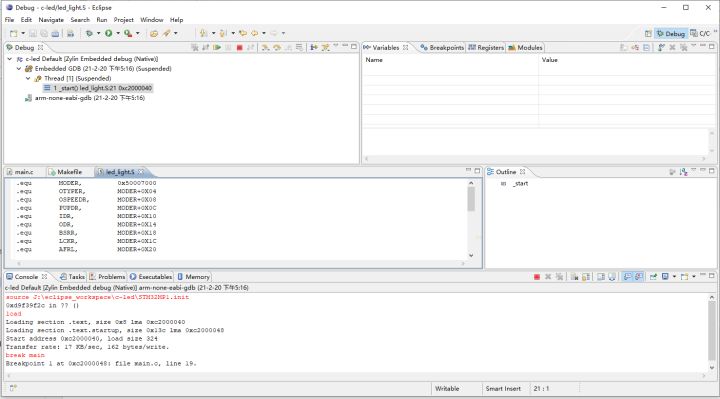Open dropdown arrow next to Run button
The height and width of the screenshot is (399, 720).
(118, 33)
